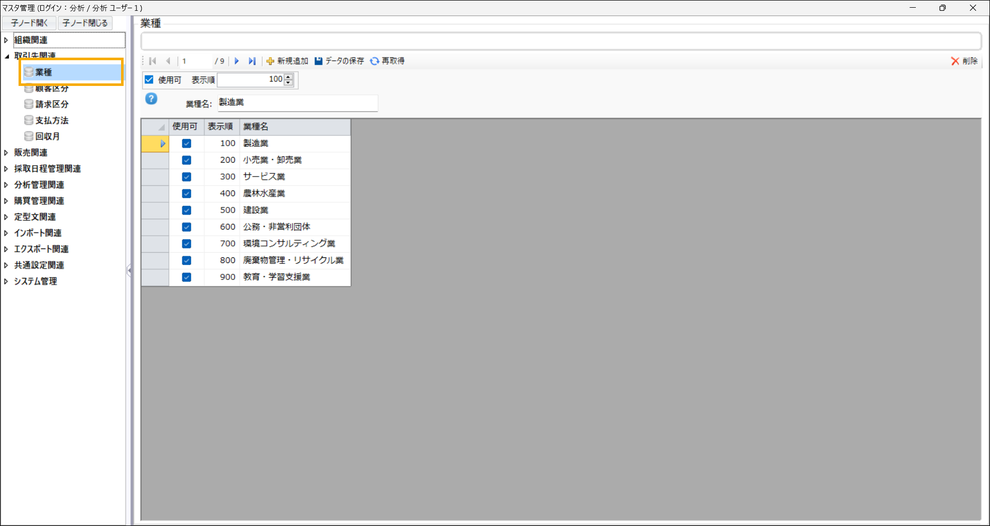Expand 定型文関連 tree node

coord(6,217)
